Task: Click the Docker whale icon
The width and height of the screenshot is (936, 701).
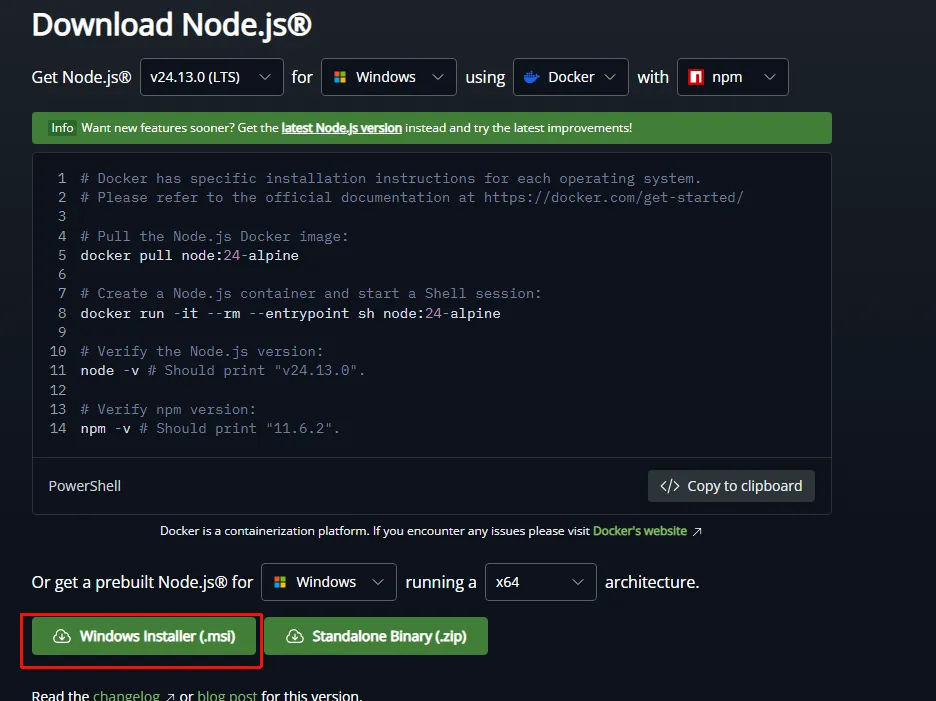Action: [531, 77]
